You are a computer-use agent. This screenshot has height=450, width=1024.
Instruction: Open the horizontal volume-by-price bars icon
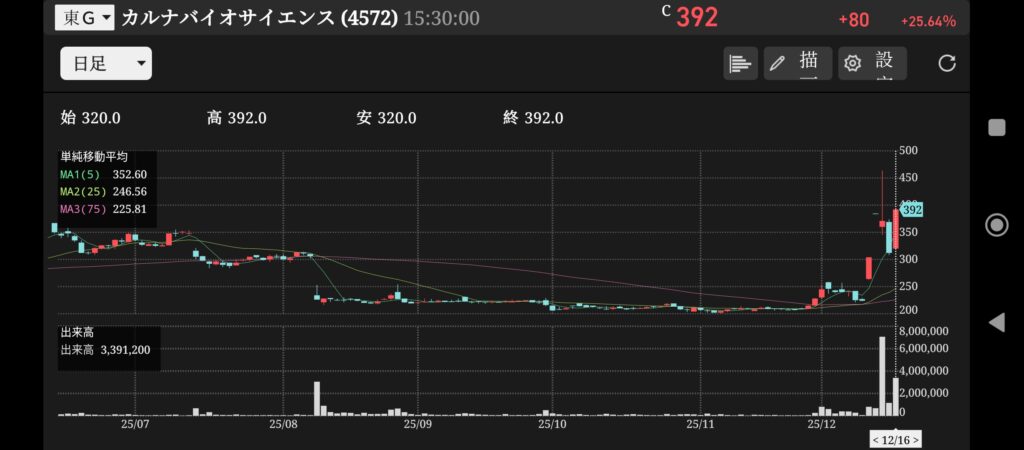pos(740,63)
